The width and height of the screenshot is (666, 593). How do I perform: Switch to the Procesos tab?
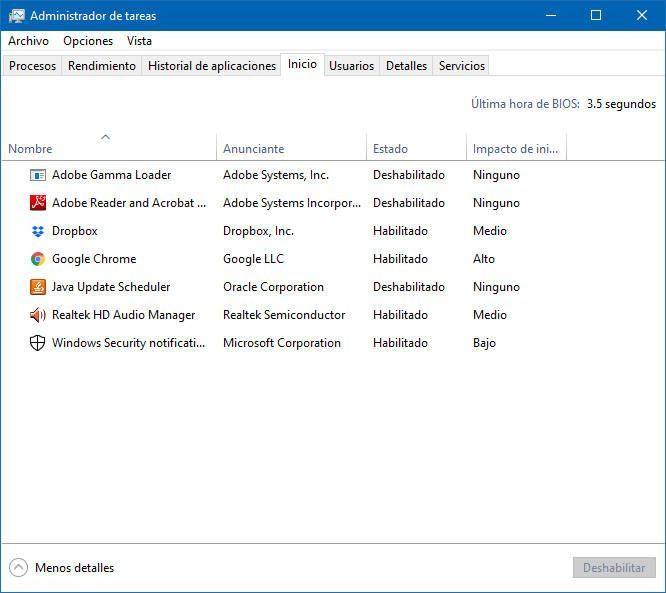[x=32, y=66]
